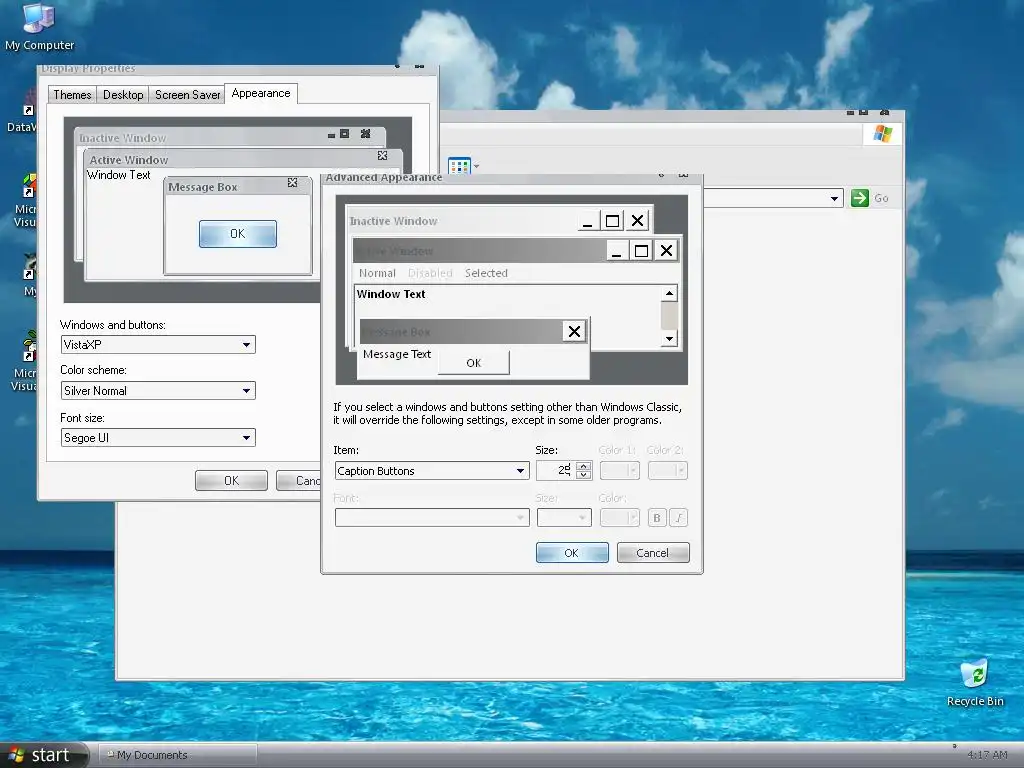The height and width of the screenshot is (768, 1024).
Task: Click the close X in Message Box preview
Action: click(574, 332)
